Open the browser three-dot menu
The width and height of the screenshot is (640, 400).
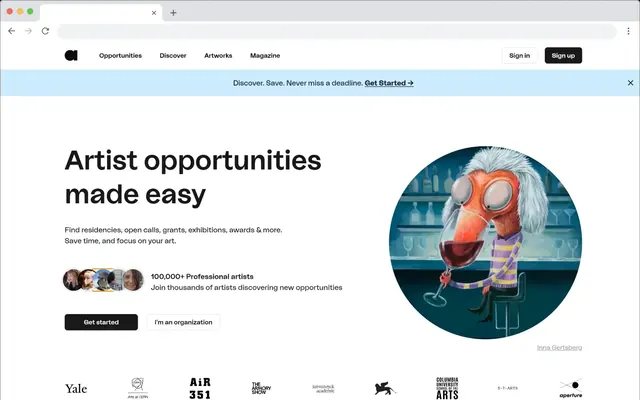[628, 31]
